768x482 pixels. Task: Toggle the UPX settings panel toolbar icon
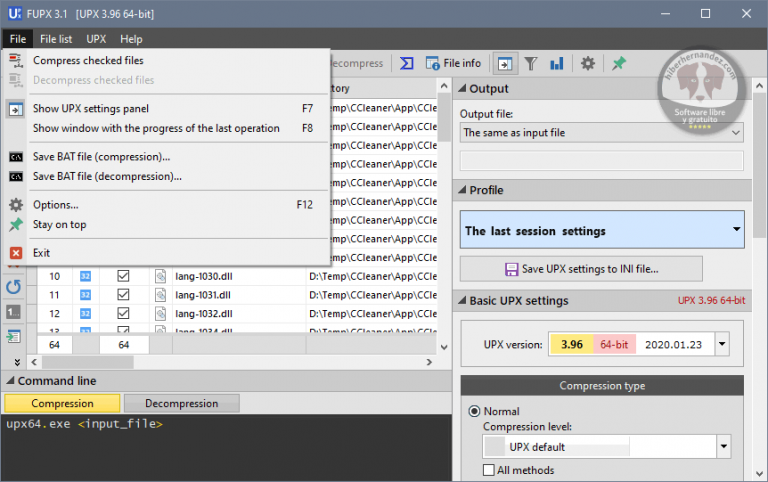coord(505,63)
